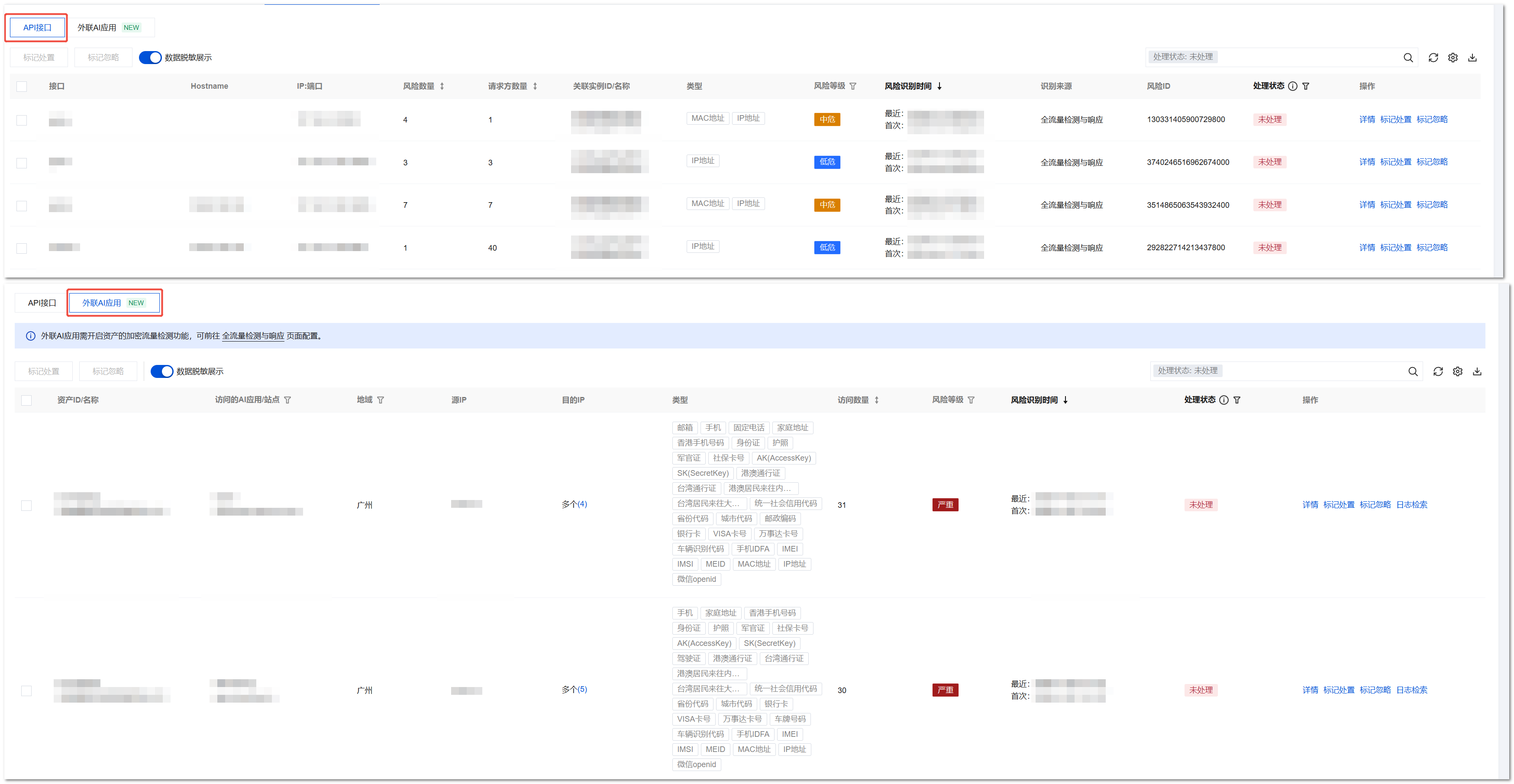Download lower 外联AI应用 table data
1514x784 pixels.
pos(1476,371)
